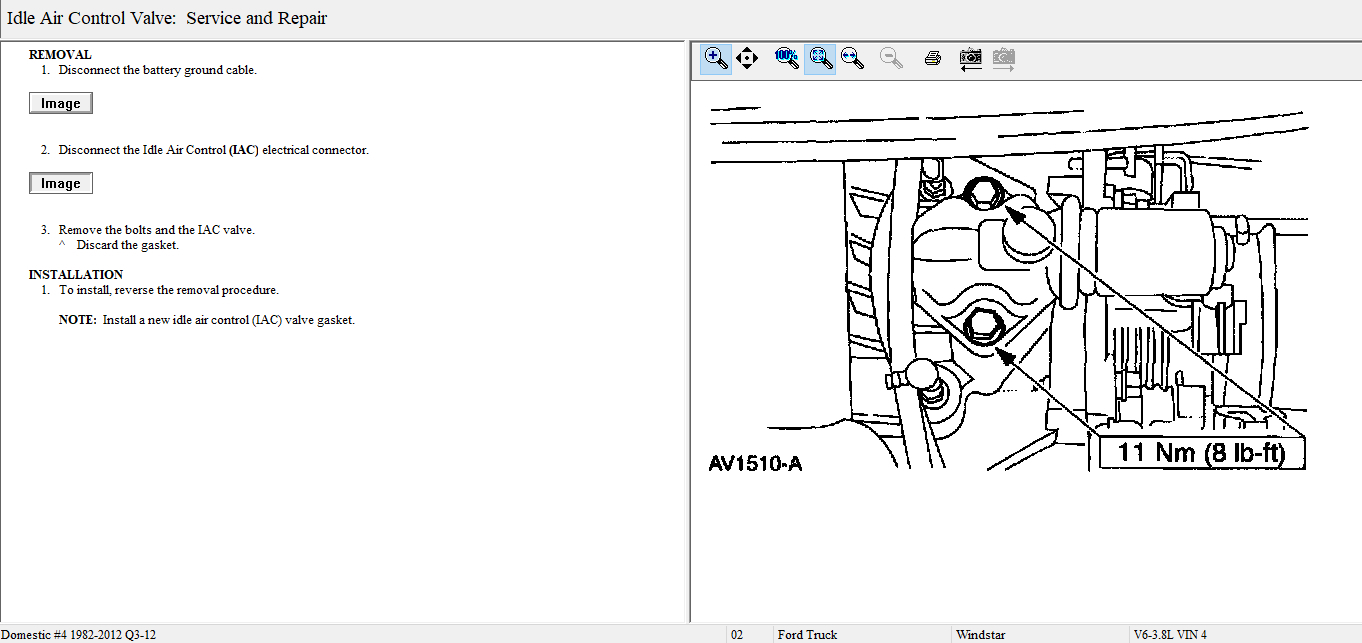Screen dimensions: 1362x643
Task: Click the IAC valve diagram image
Action: click(x=1010, y=290)
